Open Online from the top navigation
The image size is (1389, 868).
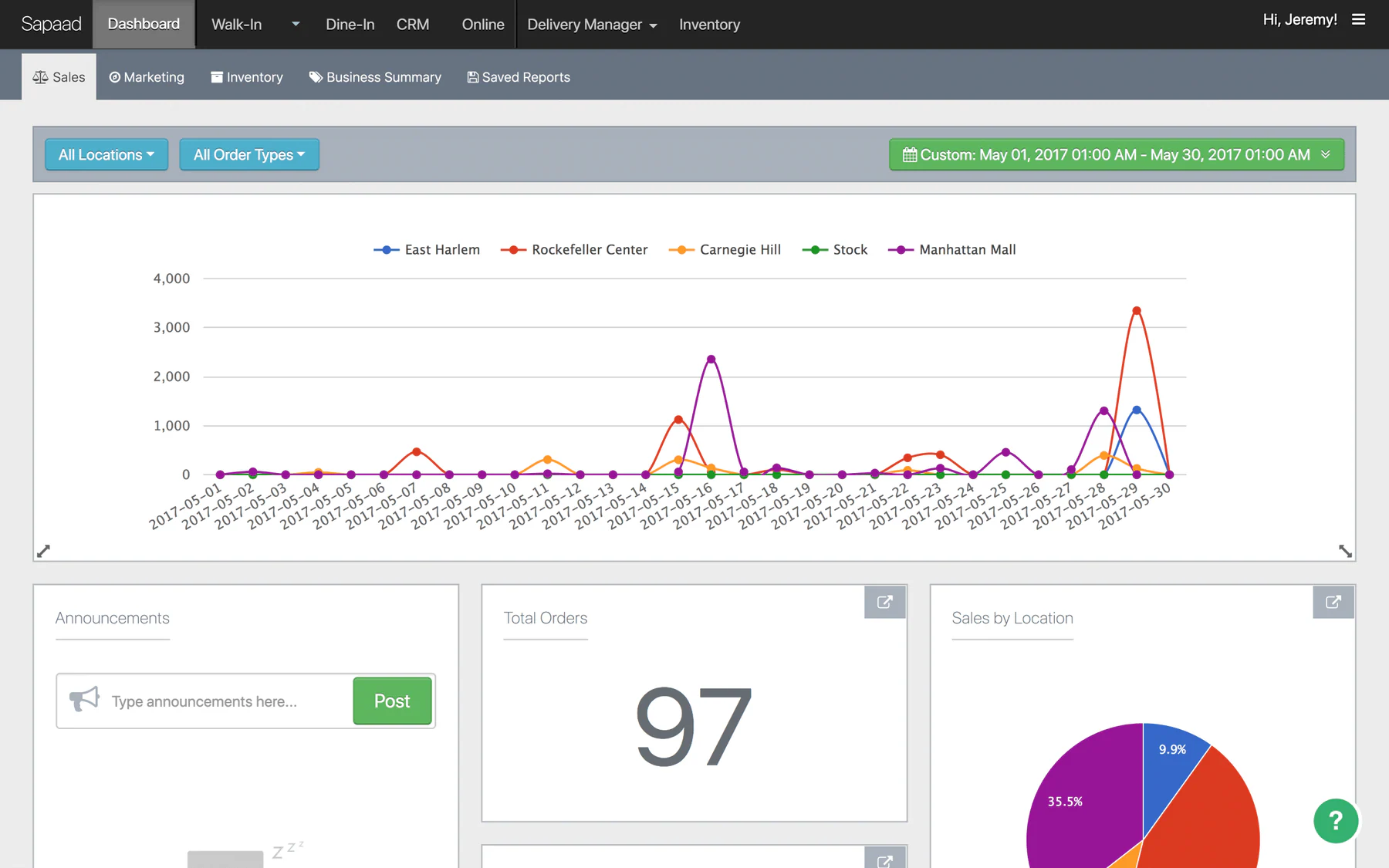(x=483, y=25)
